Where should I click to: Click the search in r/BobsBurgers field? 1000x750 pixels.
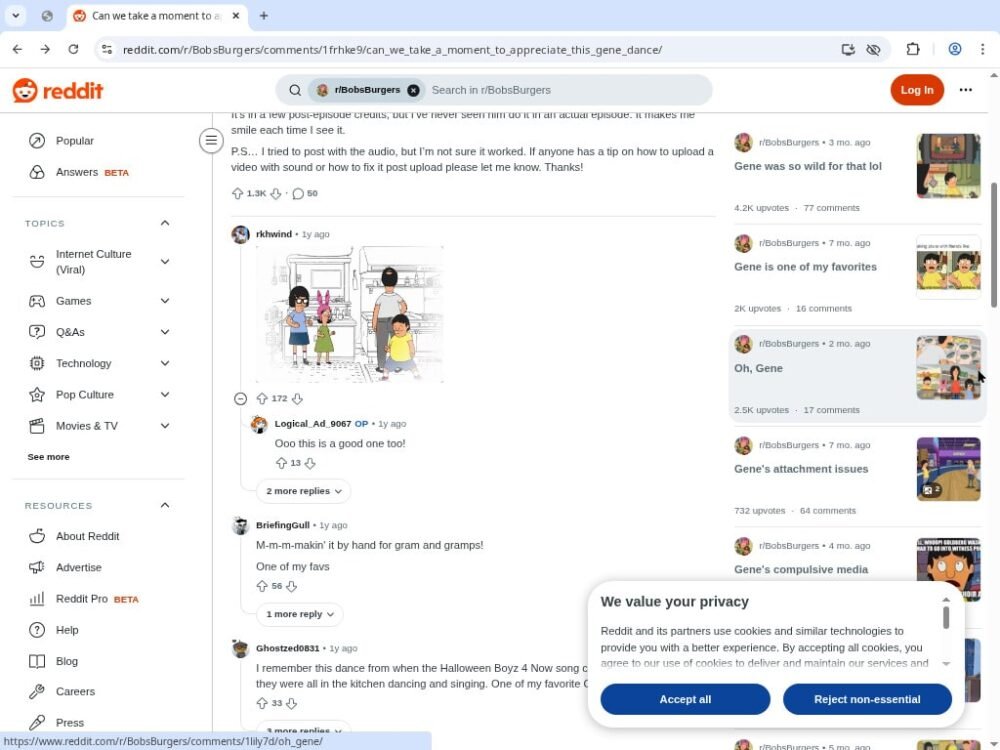coord(560,90)
